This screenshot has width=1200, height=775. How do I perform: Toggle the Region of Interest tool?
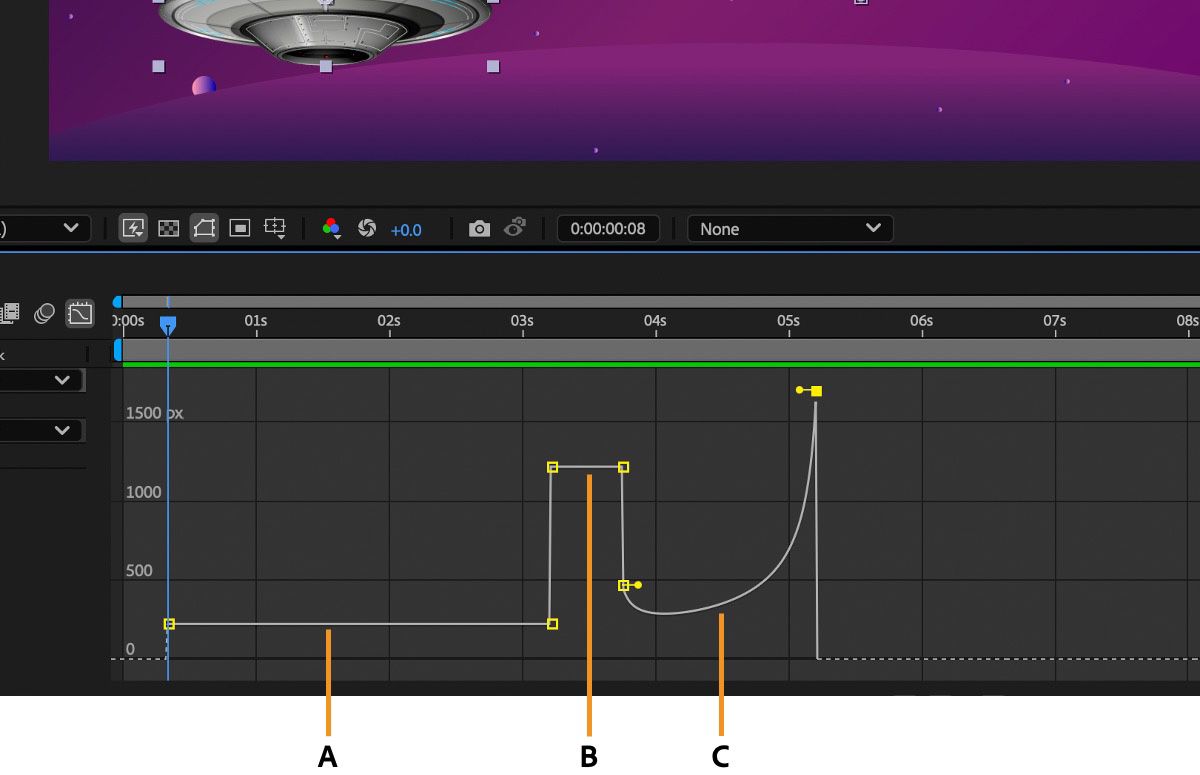point(240,228)
